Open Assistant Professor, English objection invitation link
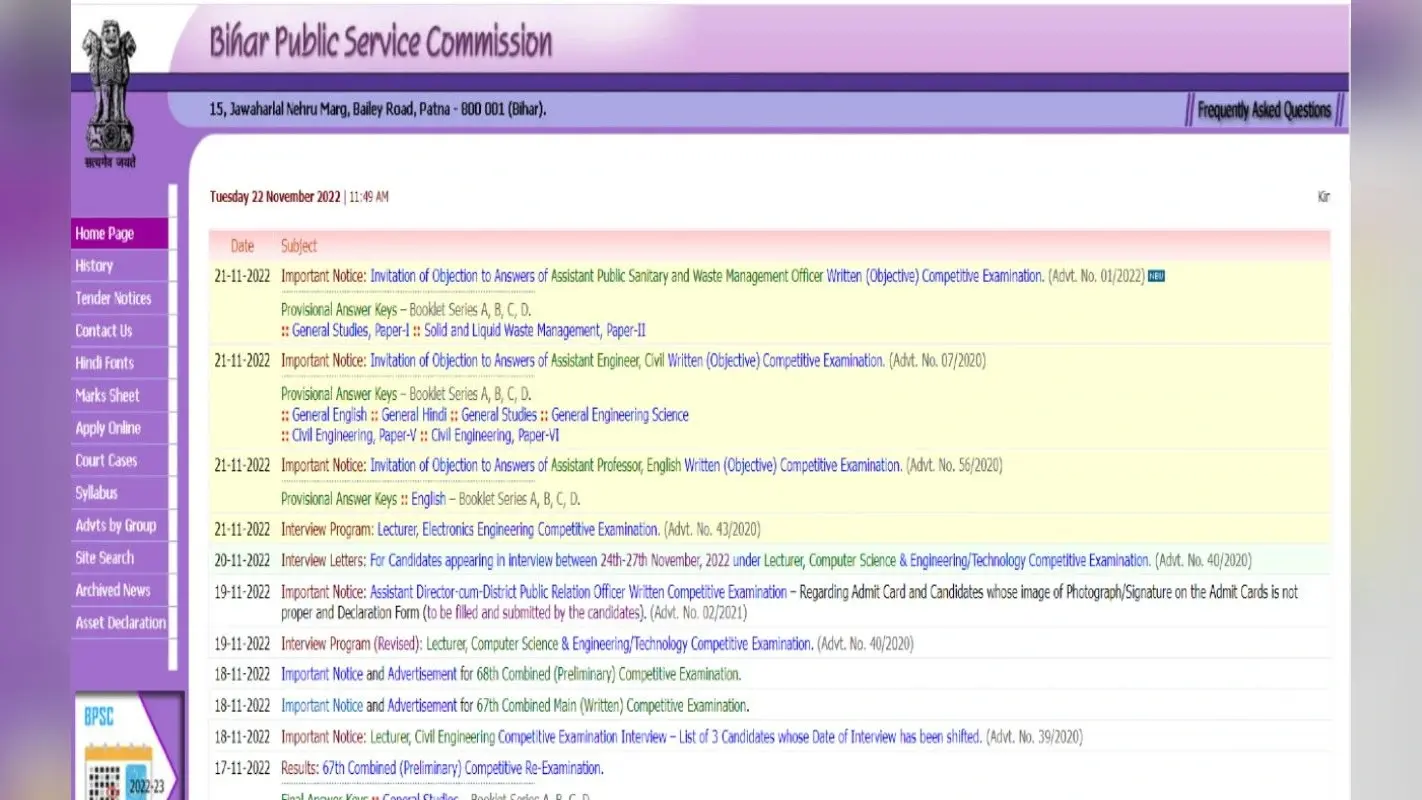 [636, 465]
